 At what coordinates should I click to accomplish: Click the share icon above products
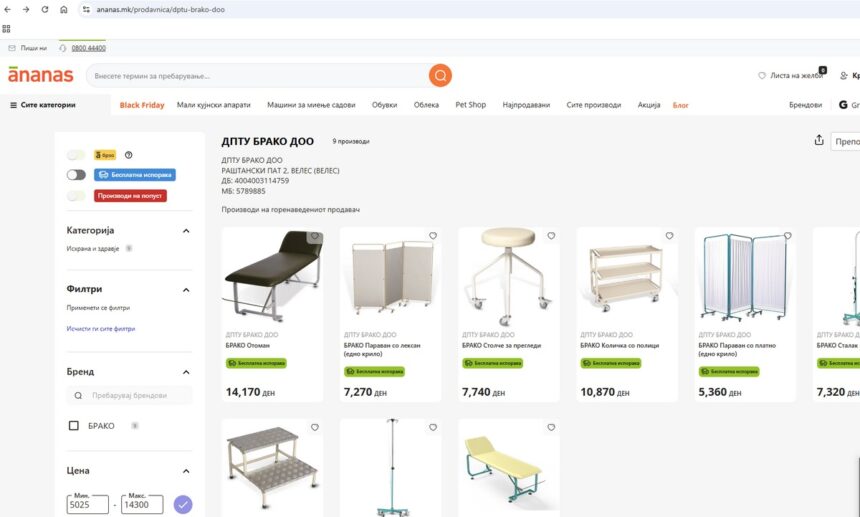[x=819, y=141]
